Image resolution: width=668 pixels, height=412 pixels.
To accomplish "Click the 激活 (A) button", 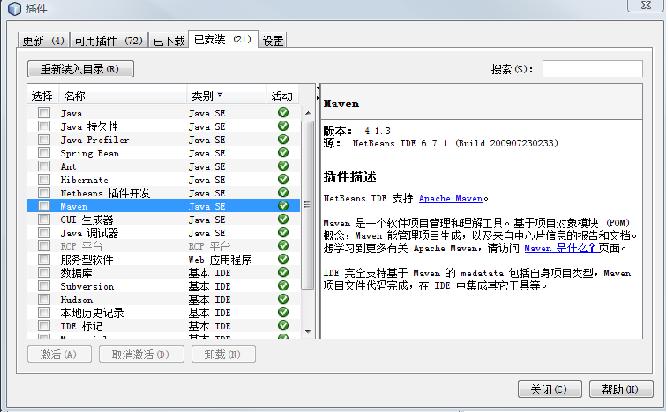I will pyautogui.click(x=59, y=354).
